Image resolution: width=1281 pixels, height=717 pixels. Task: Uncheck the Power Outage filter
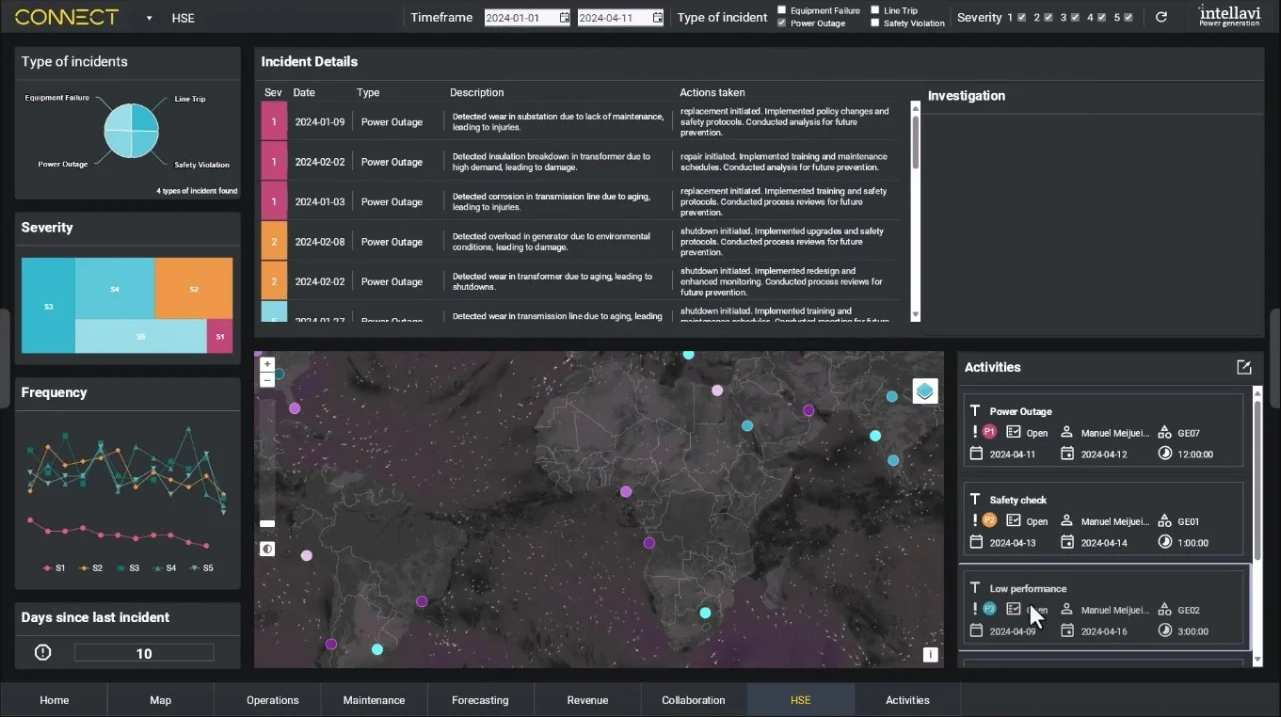pyautogui.click(x=782, y=23)
